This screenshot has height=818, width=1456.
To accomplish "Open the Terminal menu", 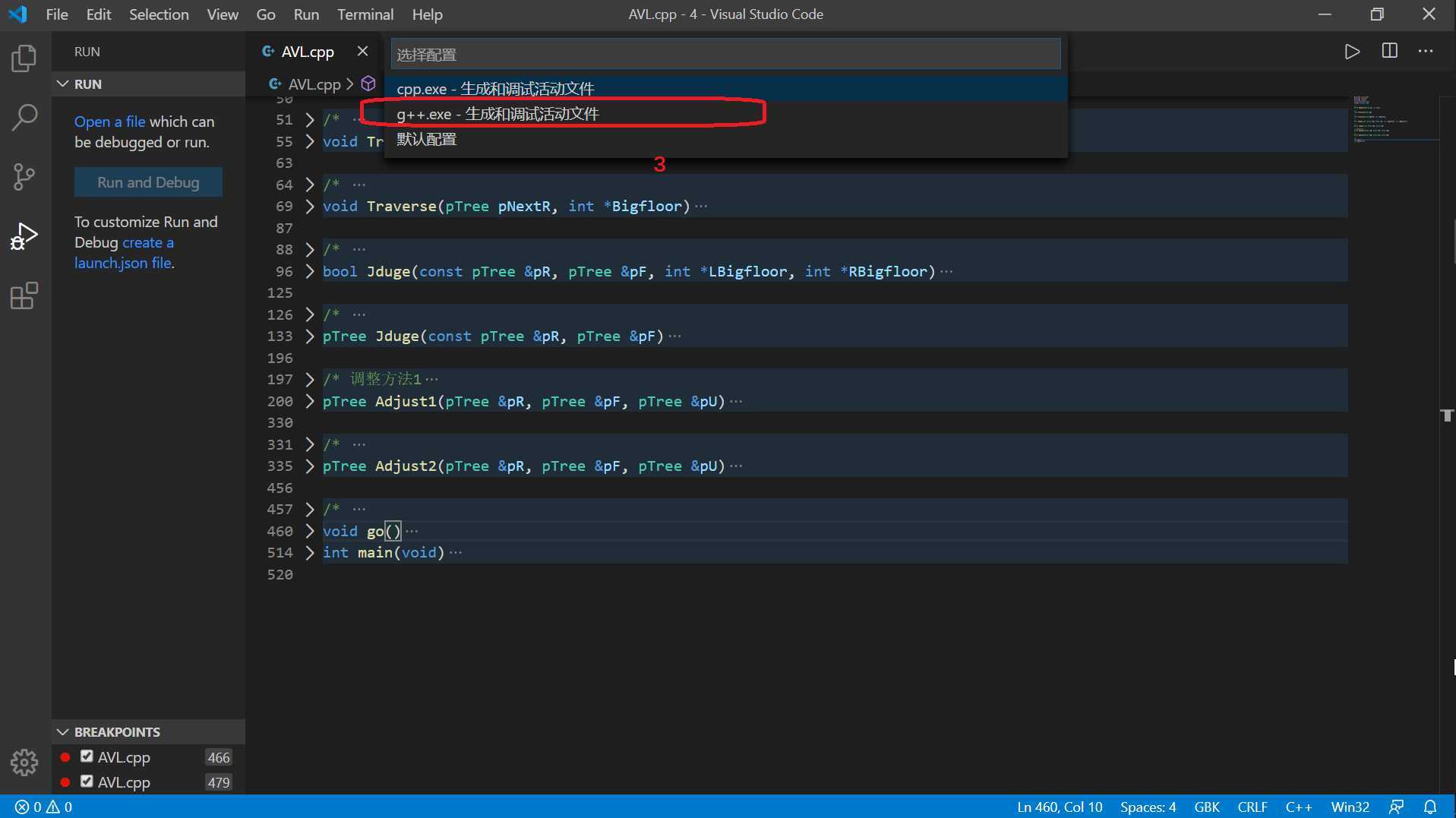I will tap(365, 14).
